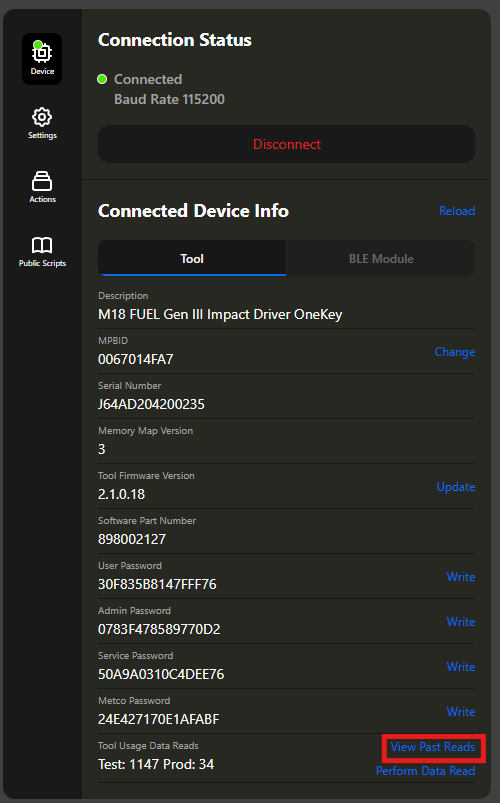Select firmware version 2.1.0.18
The height and width of the screenshot is (803, 500).
121,494
